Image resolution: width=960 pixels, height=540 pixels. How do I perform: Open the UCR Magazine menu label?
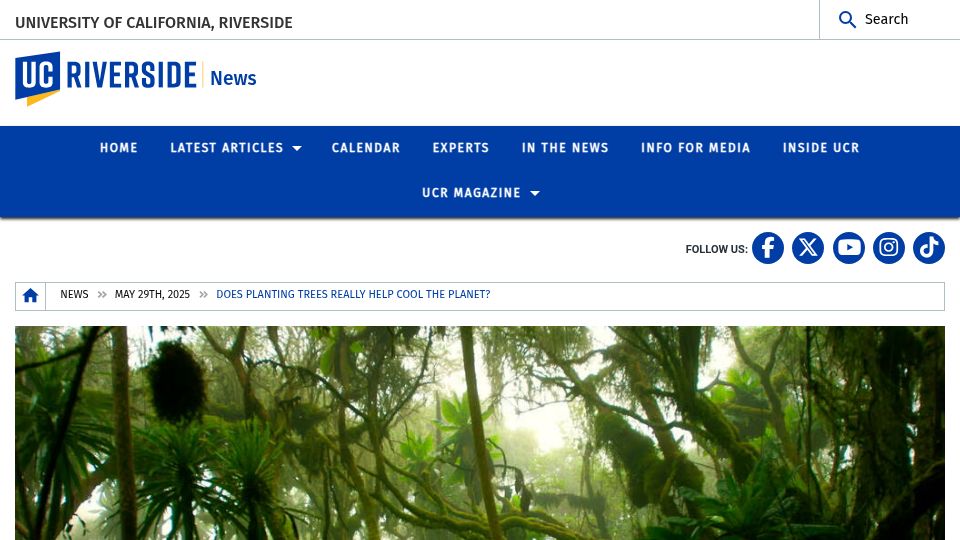pos(471,193)
